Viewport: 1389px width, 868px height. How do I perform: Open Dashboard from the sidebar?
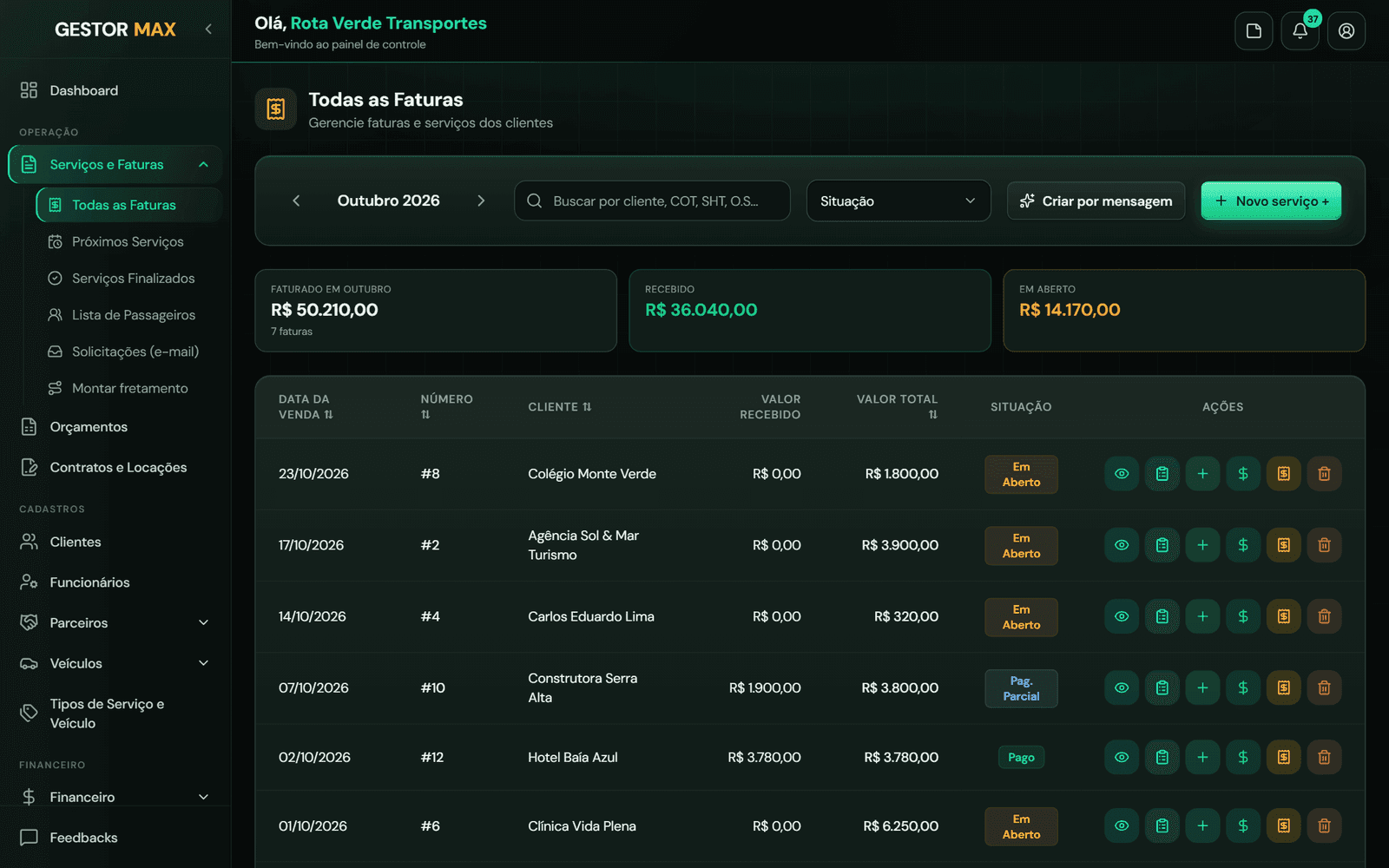[x=115, y=90]
